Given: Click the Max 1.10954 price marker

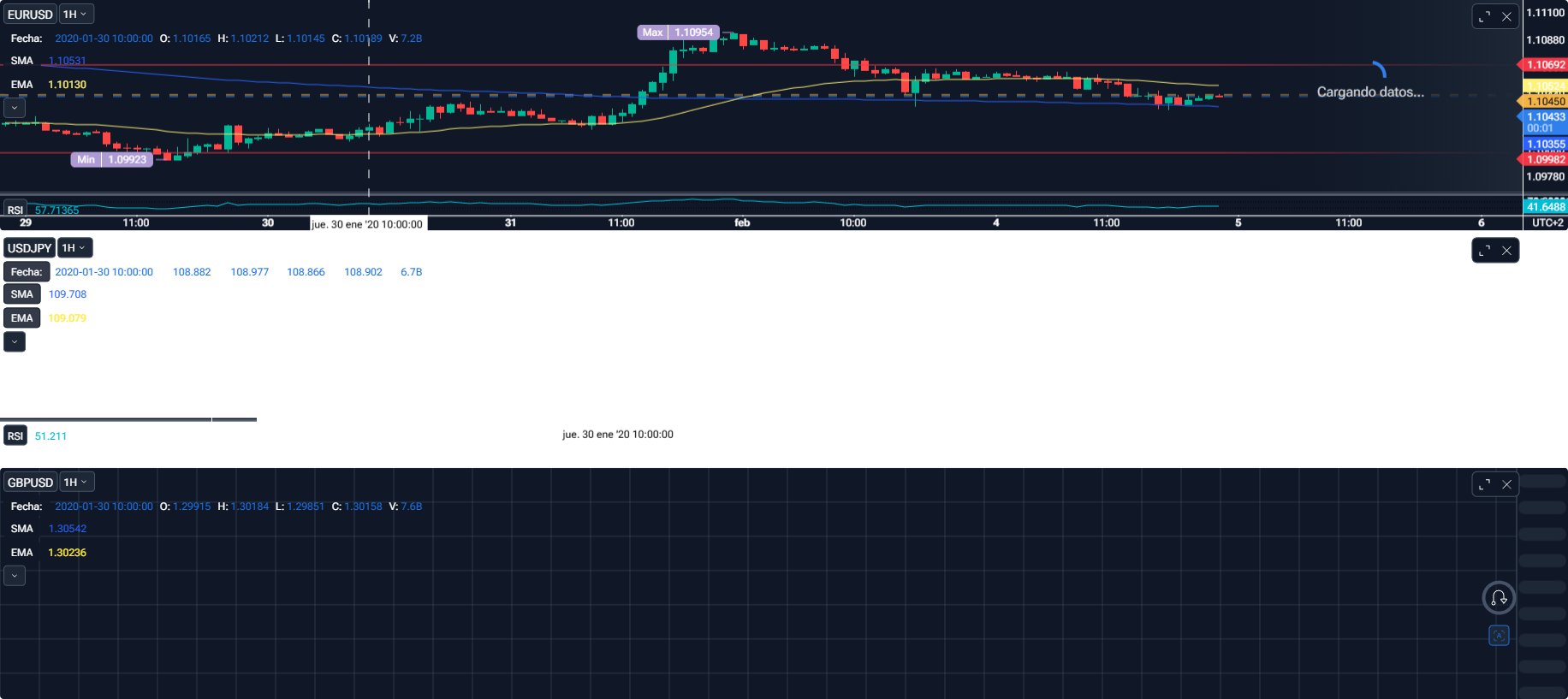Looking at the screenshot, I should click(x=678, y=33).
